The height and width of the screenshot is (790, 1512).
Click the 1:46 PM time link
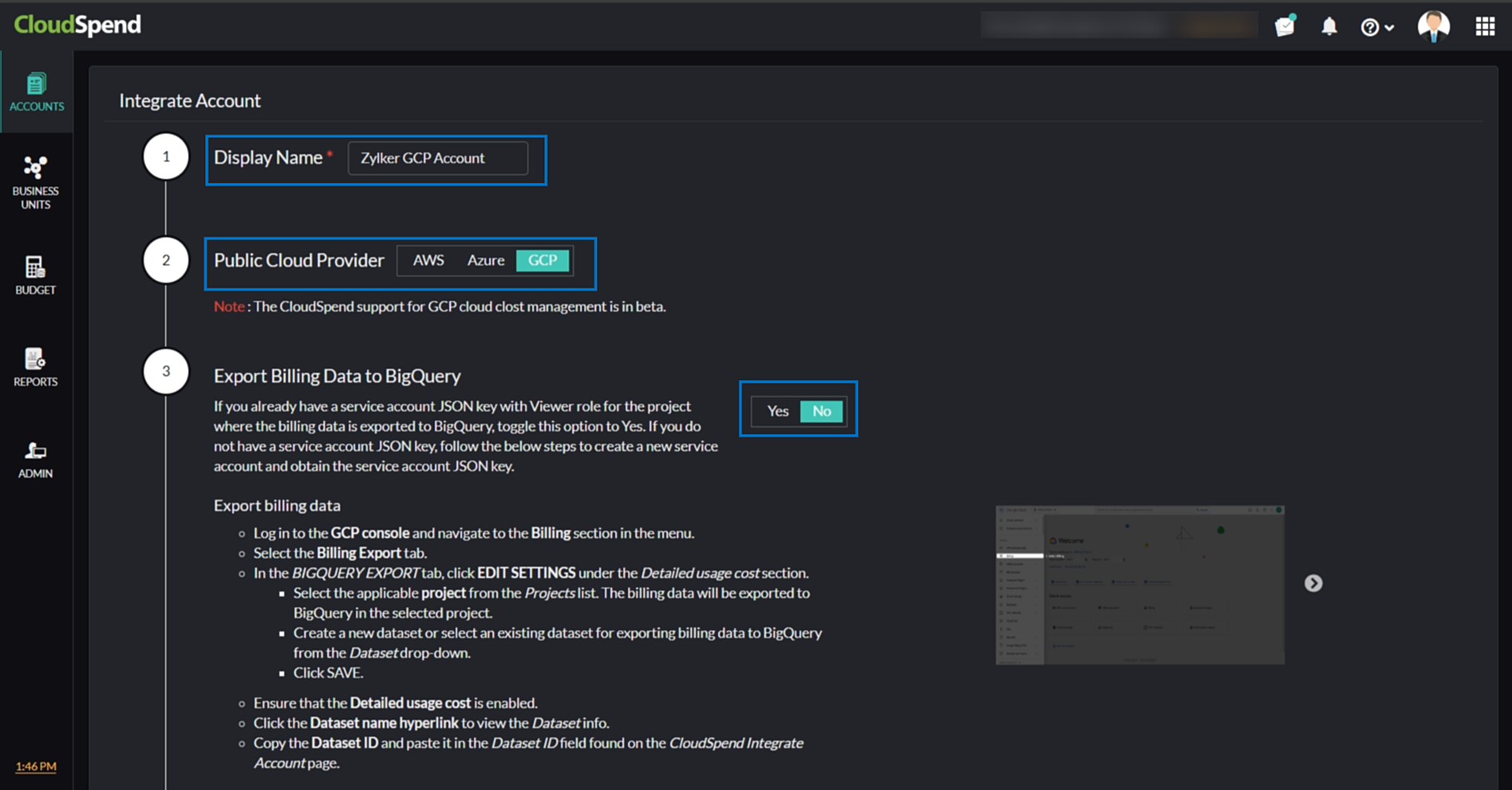coord(36,766)
